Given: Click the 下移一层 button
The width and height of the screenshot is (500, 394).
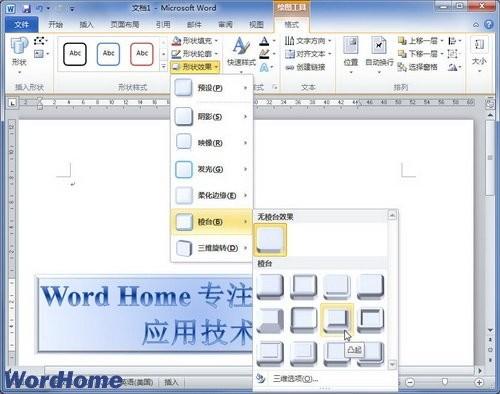Looking at the screenshot, I should click(420, 54).
